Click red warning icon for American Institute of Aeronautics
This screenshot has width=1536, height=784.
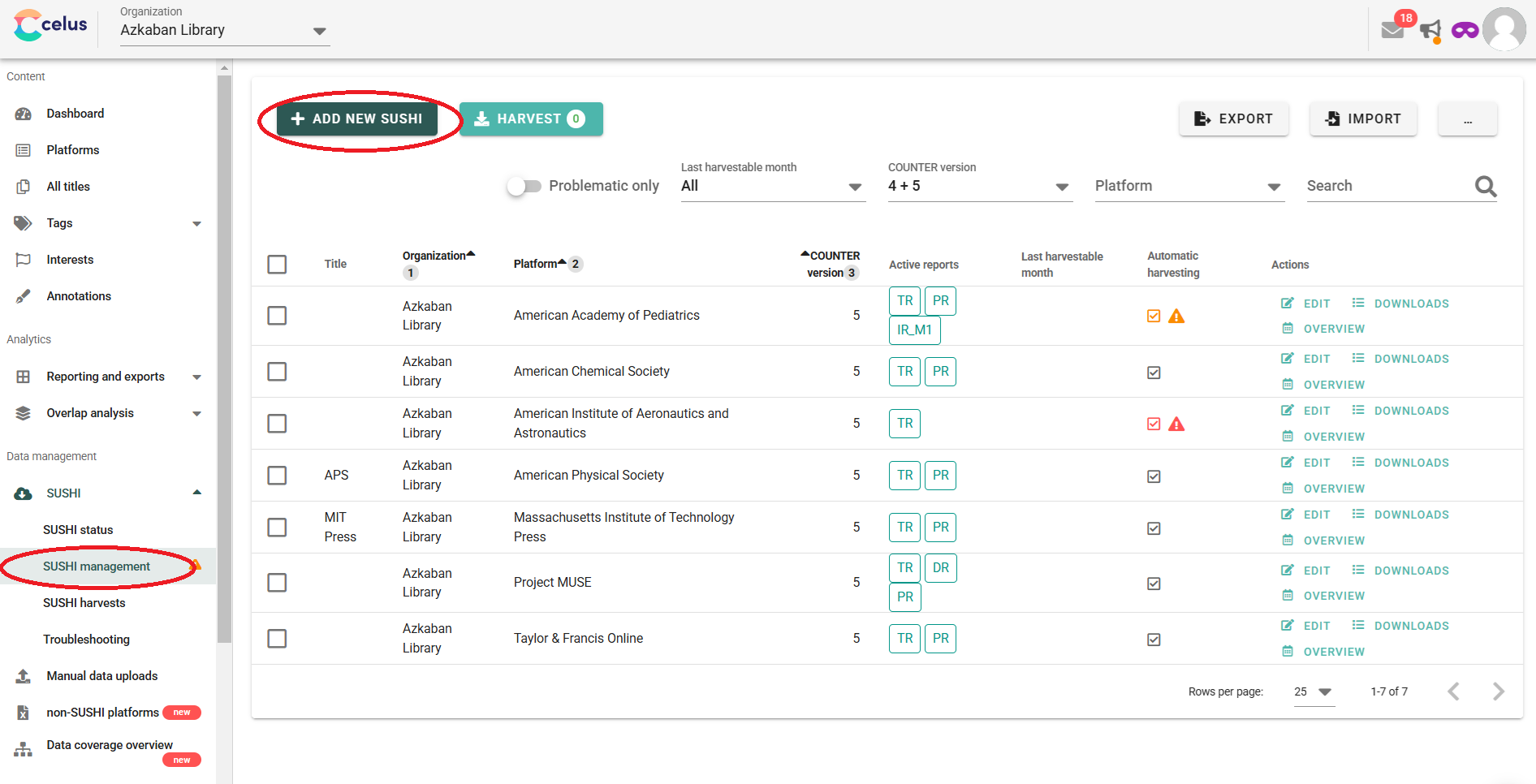tap(1176, 424)
